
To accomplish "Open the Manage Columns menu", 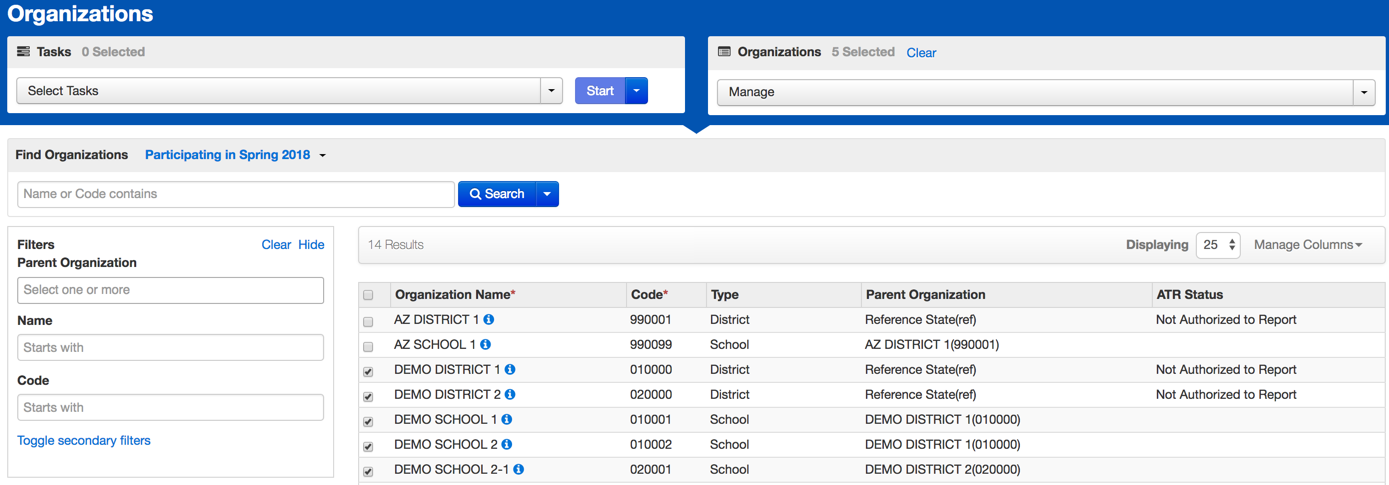I will tap(1307, 245).
